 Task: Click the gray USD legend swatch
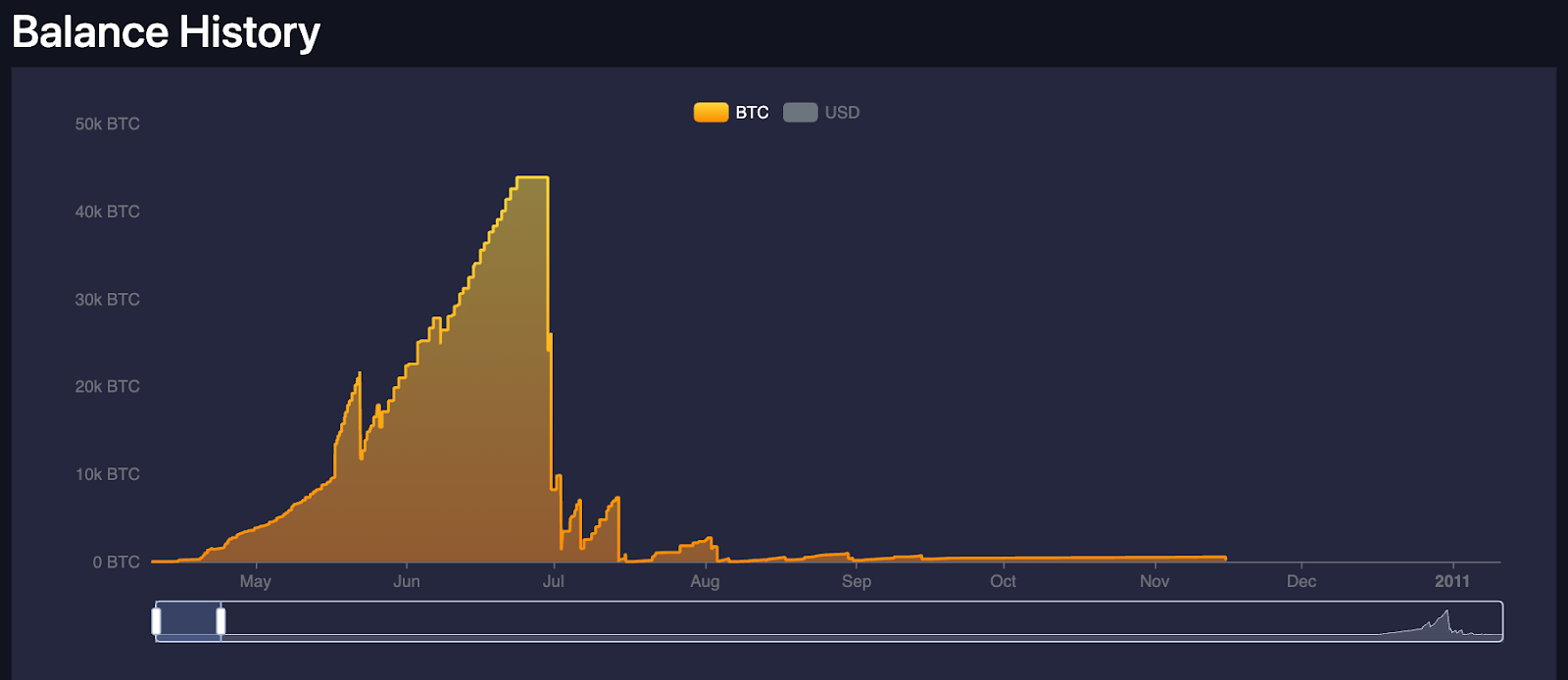click(800, 113)
